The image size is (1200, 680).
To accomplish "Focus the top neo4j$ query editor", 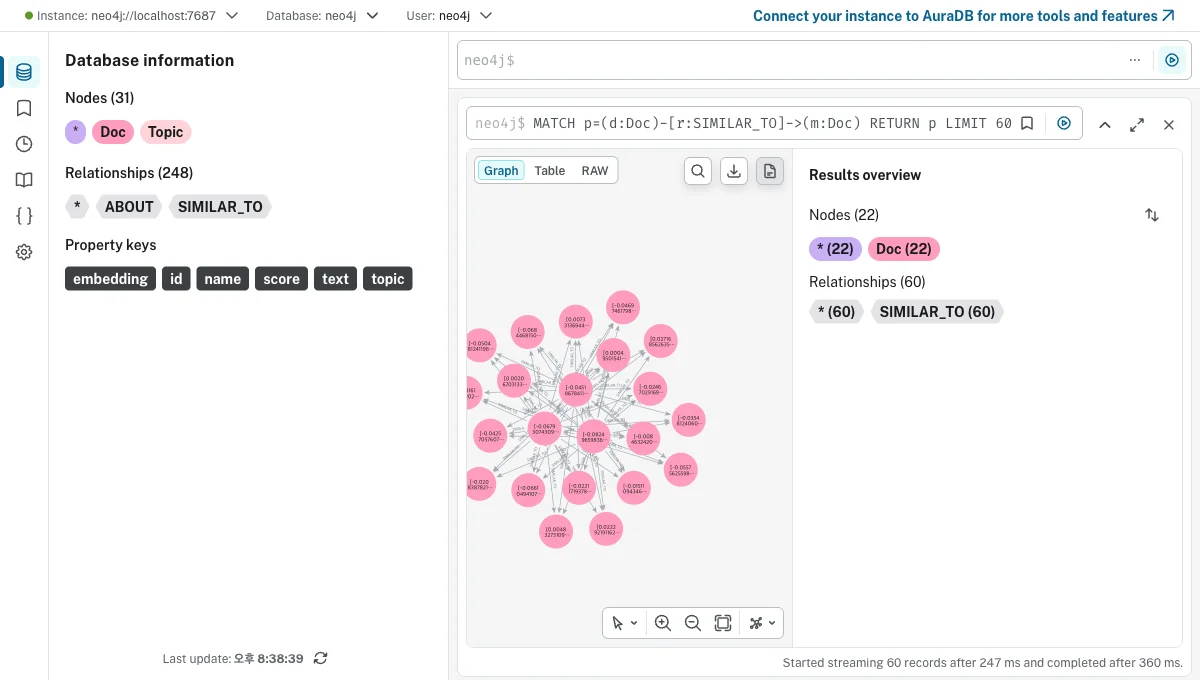I will pos(790,60).
